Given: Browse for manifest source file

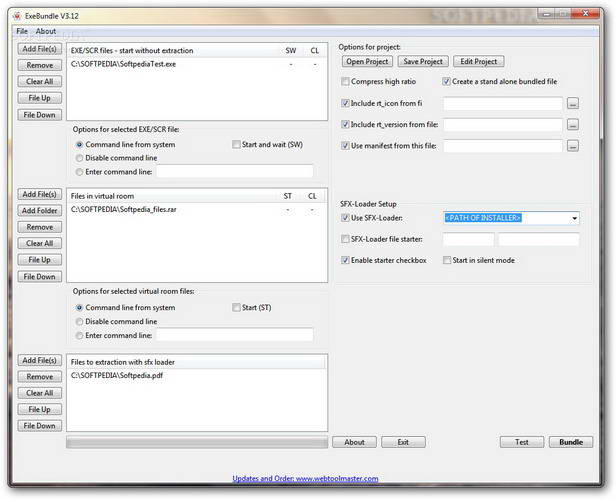Looking at the screenshot, I should 573,146.
